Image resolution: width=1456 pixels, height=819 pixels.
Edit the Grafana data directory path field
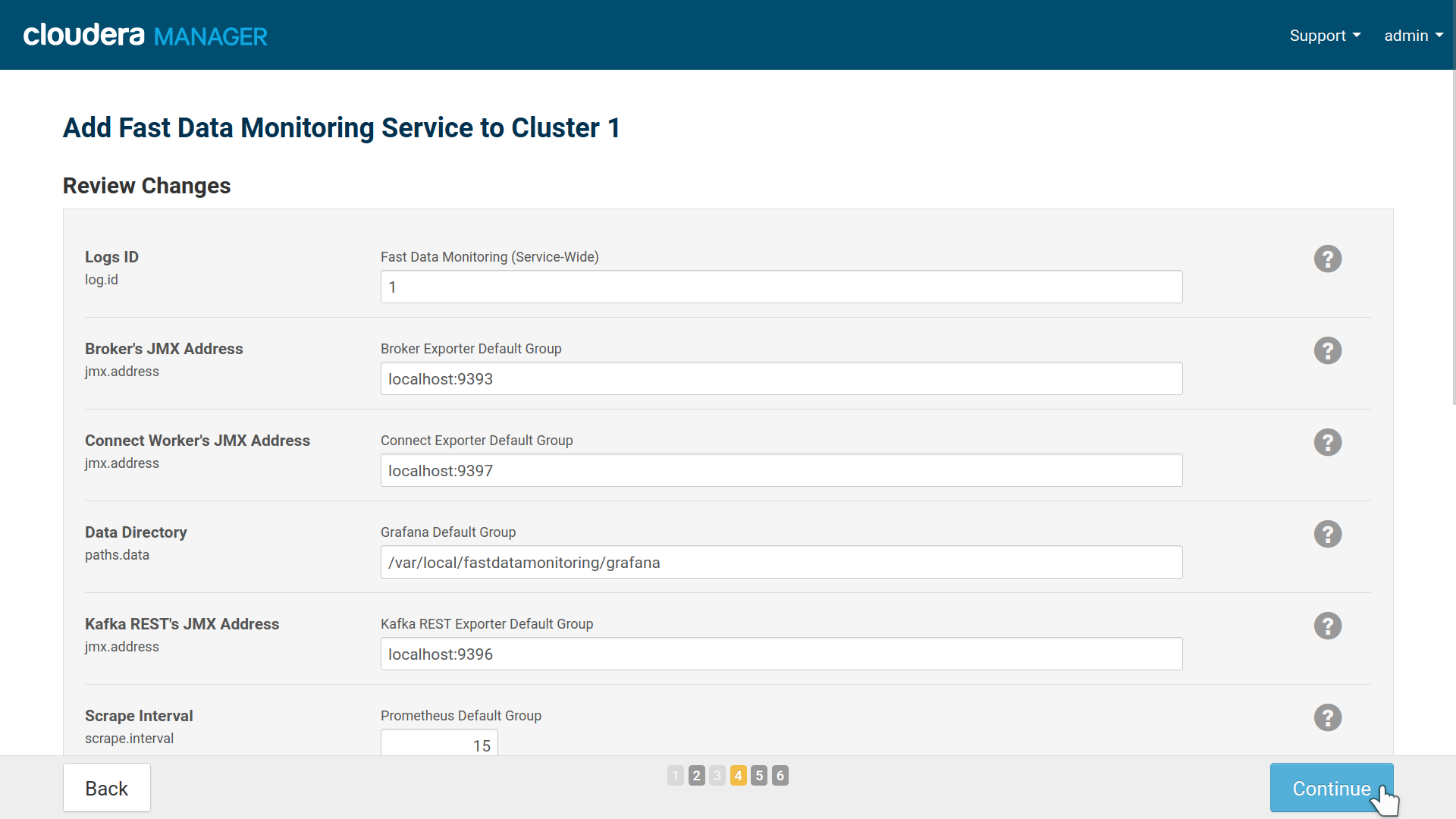tap(781, 562)
